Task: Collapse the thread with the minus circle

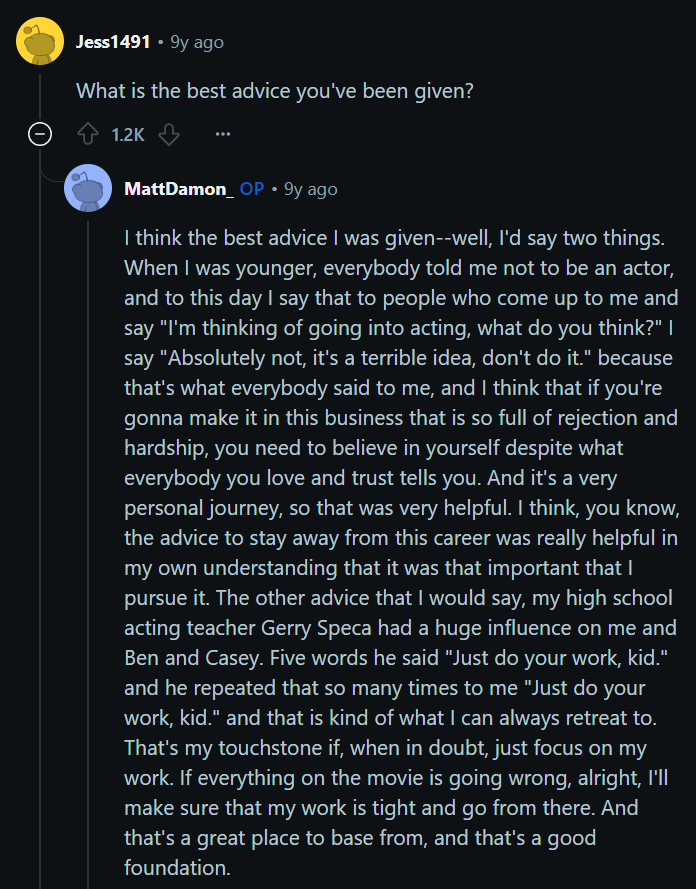Action: point(40,134)
